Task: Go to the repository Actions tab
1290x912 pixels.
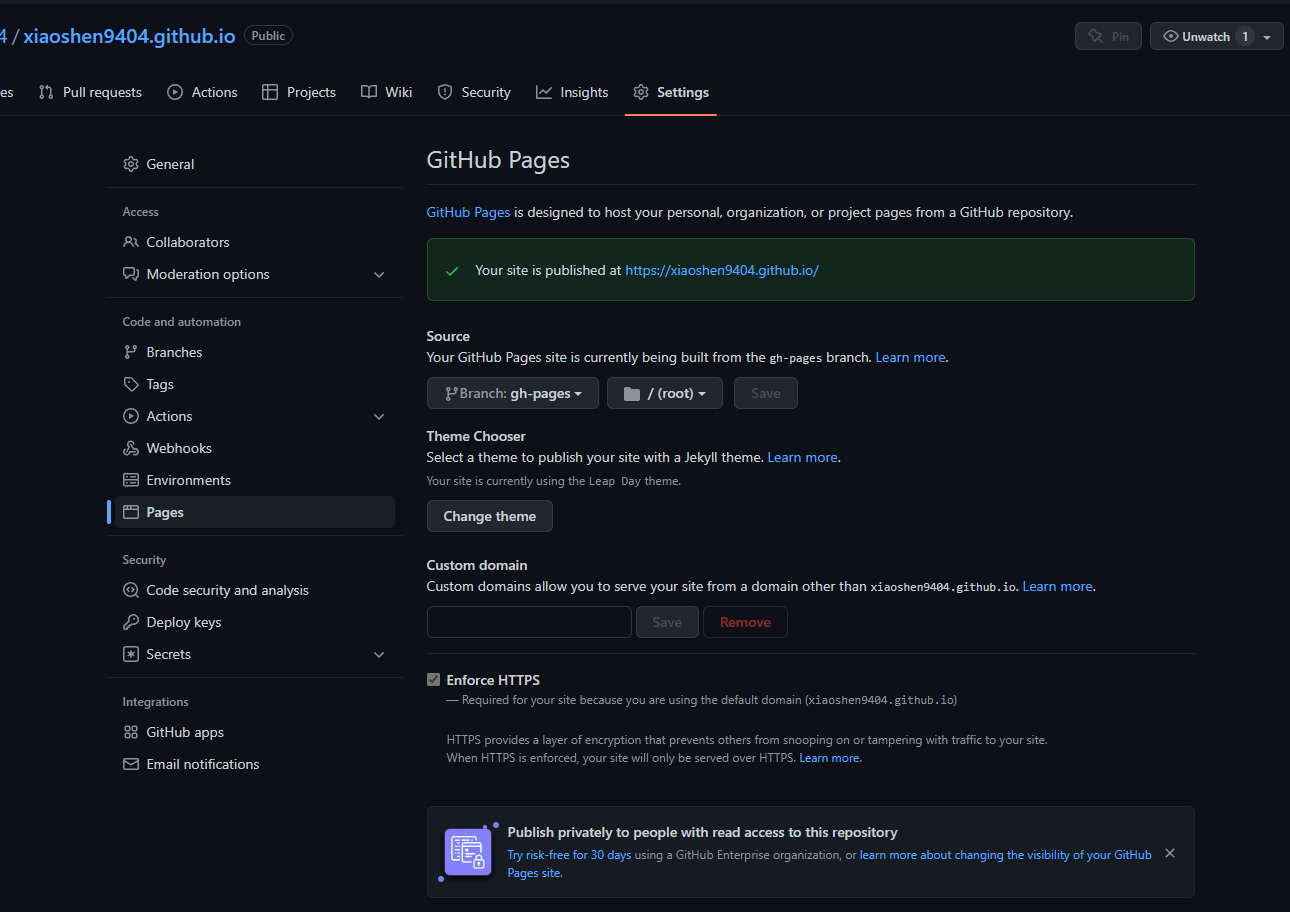Action: coord(202,92)
